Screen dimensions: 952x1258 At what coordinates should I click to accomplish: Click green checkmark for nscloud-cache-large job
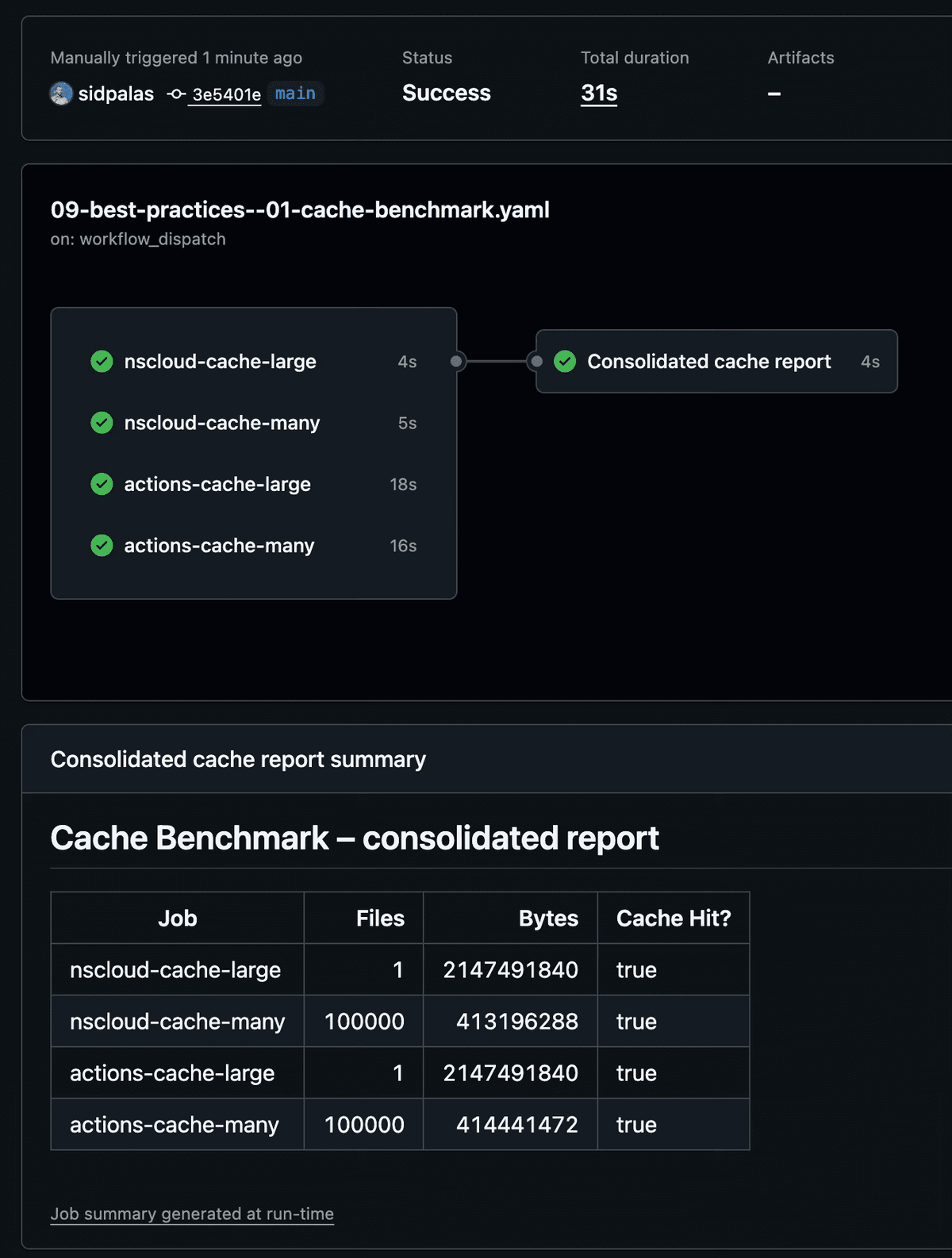pyautogui.click(x=102, y=362)
